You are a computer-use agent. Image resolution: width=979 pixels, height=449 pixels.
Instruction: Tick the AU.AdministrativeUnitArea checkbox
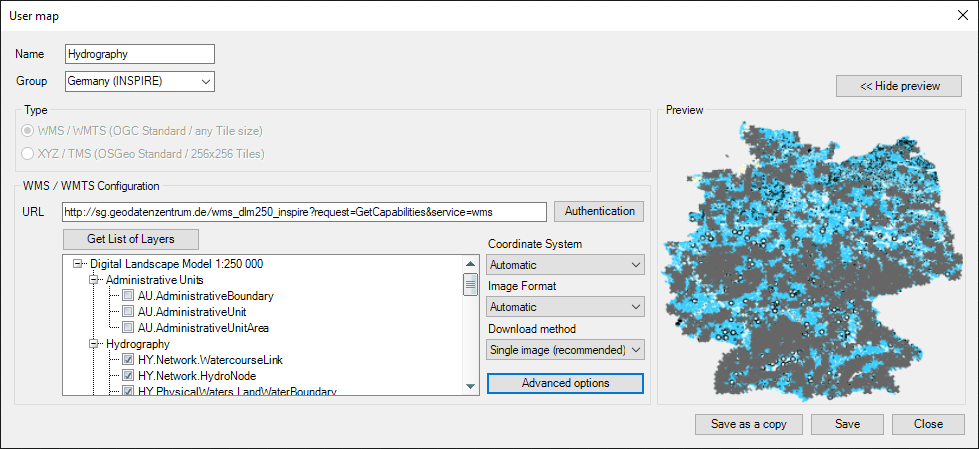click(x=128, y=328)
